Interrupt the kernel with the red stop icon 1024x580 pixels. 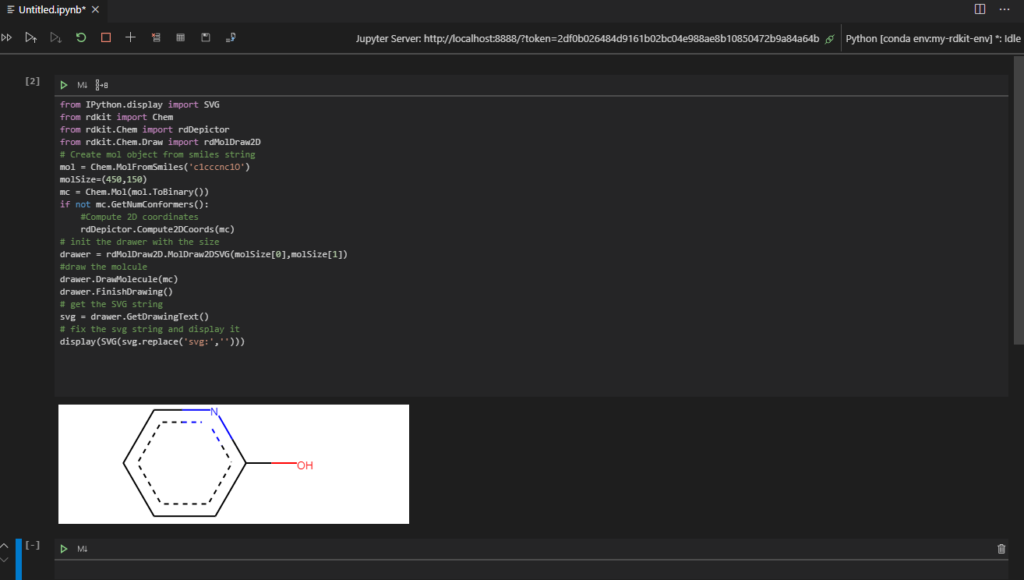106,38
